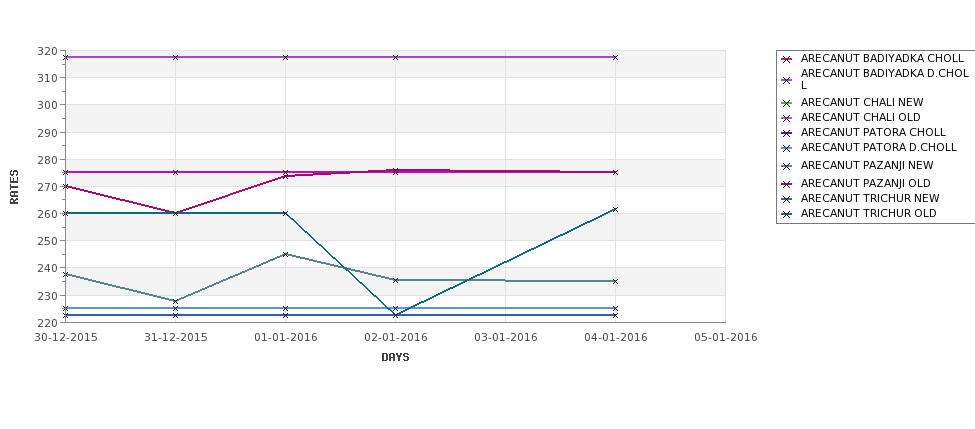The image size is (975, 429).
Task: Click the ARECANUT PATORA D.CHOLL legend marker
Action: [786, 149]
